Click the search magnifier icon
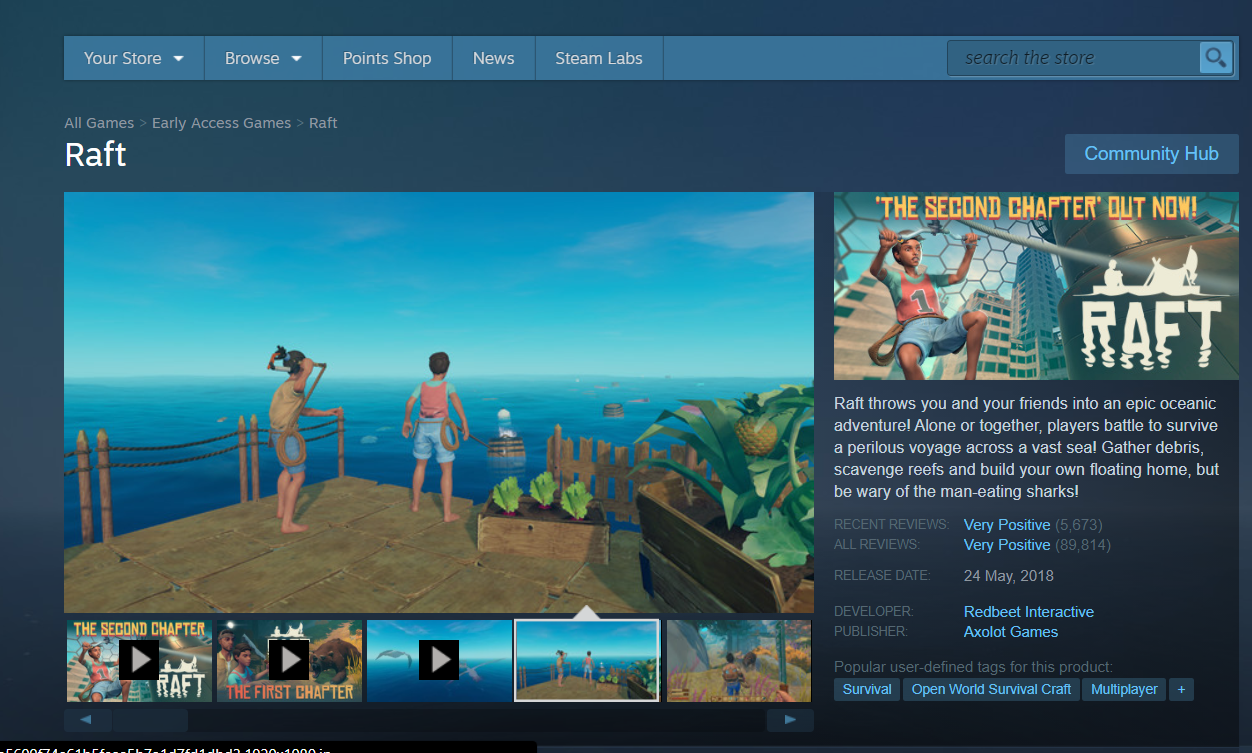 tap(1215, 58)
